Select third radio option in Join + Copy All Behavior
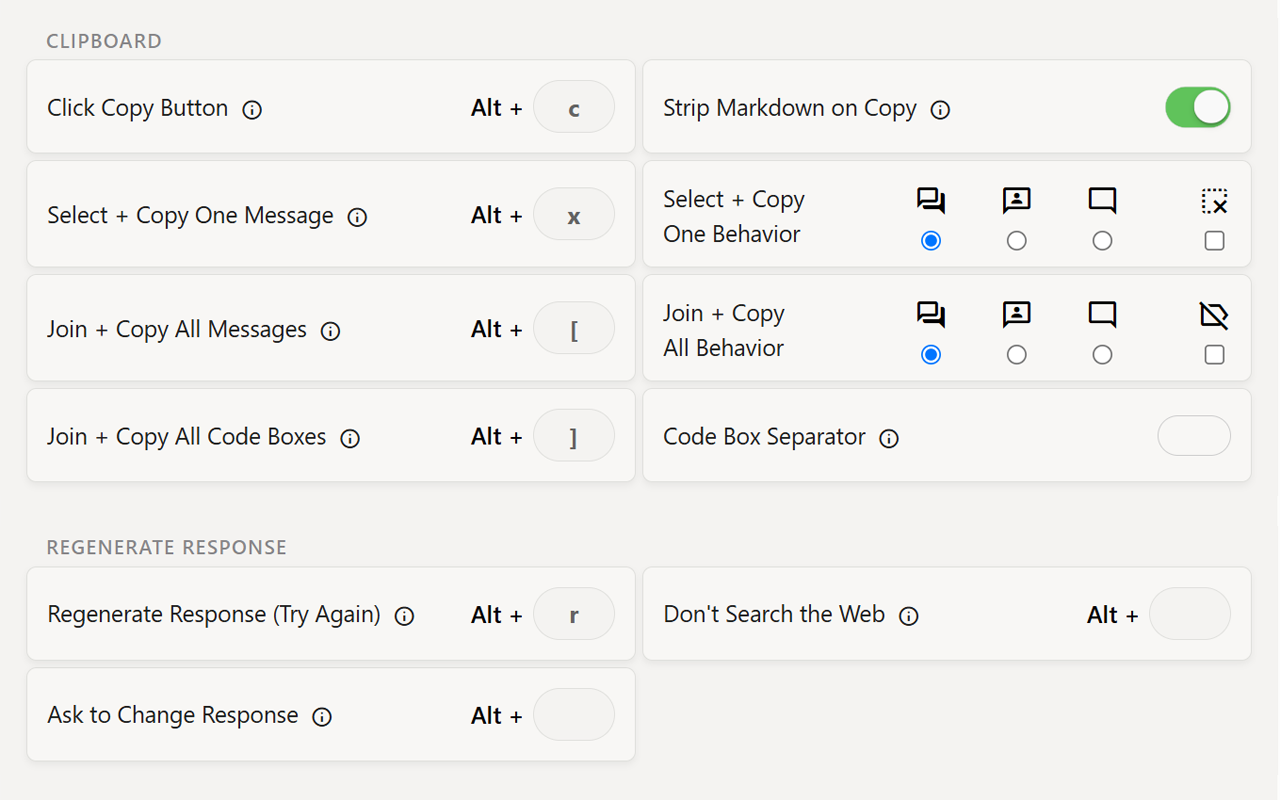Screen dimensions: 1280x800 click(1102, 355)
